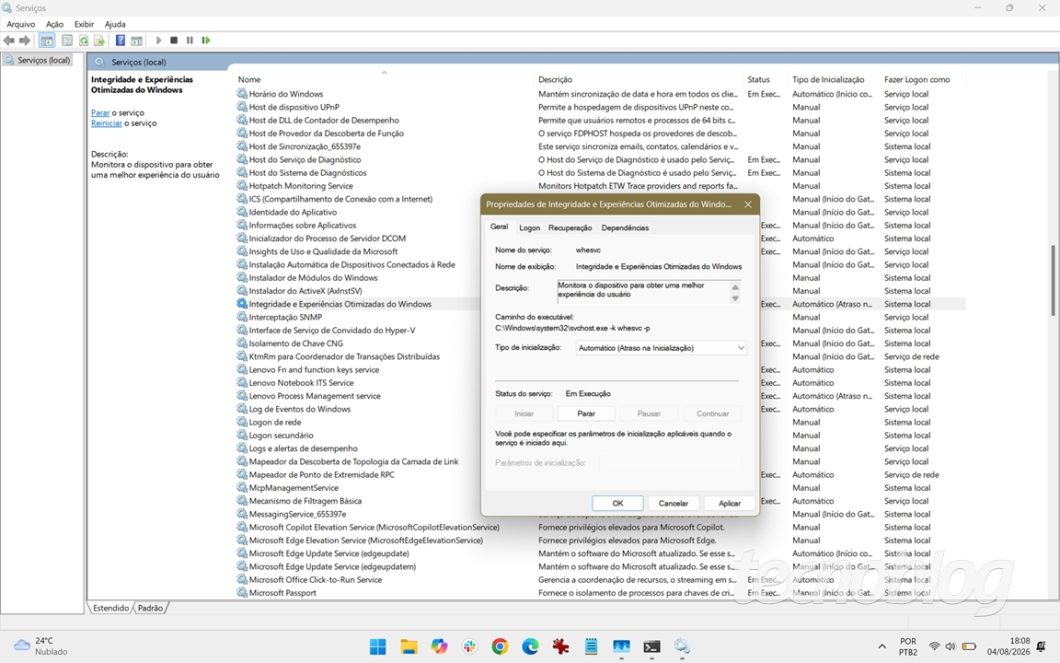Click the battery icon in system tray
Screen dimensions: 1060x663
969,647
